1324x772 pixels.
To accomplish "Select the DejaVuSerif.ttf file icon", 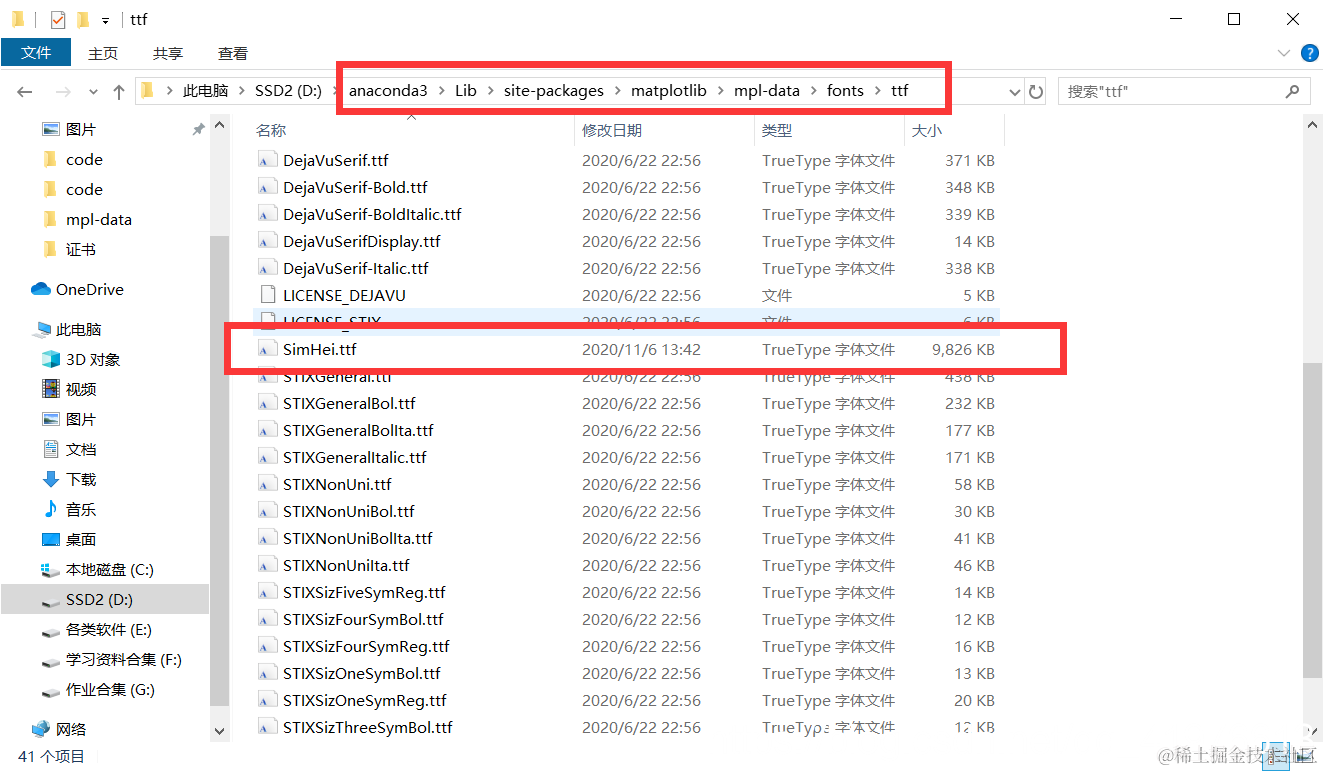I will (266, 160).
